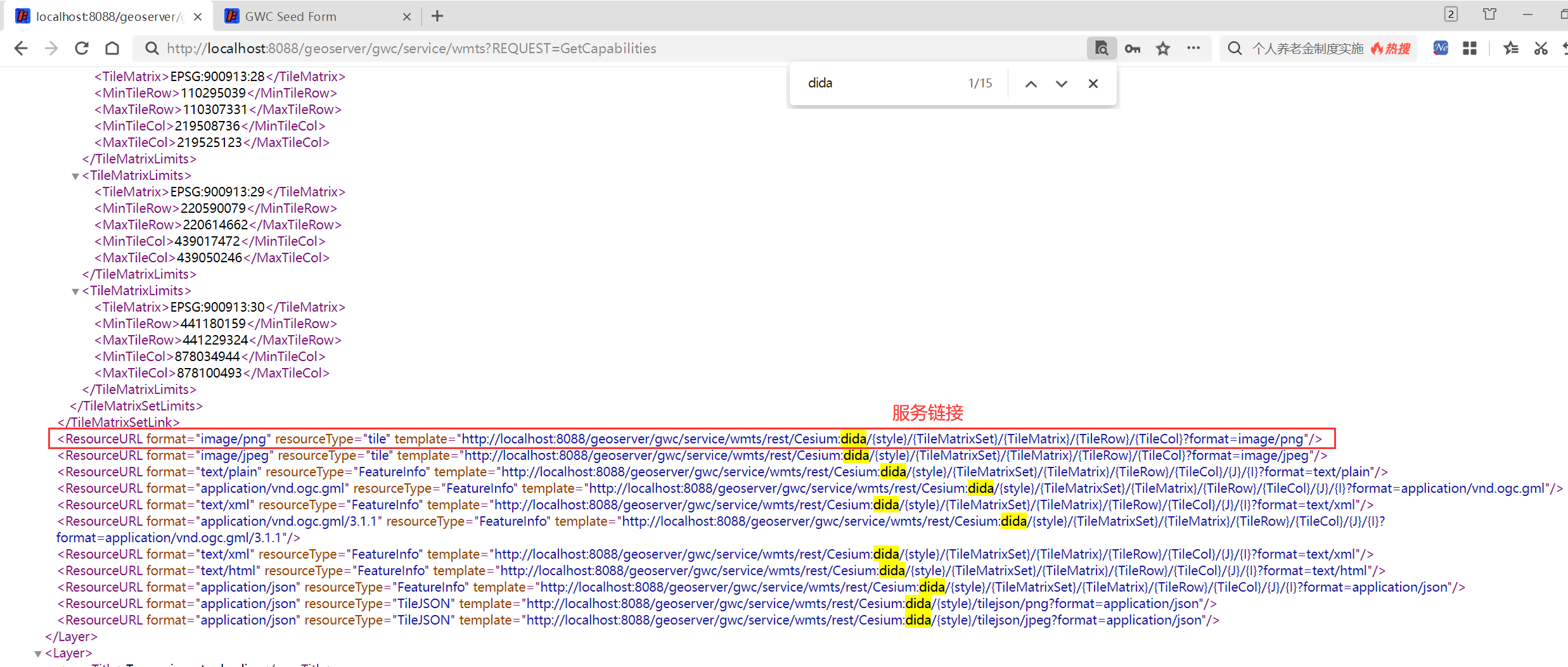Click the MaxTileCol value 219525123
The height and width of the screenshot is (667, 1568).
pos(210,143)
